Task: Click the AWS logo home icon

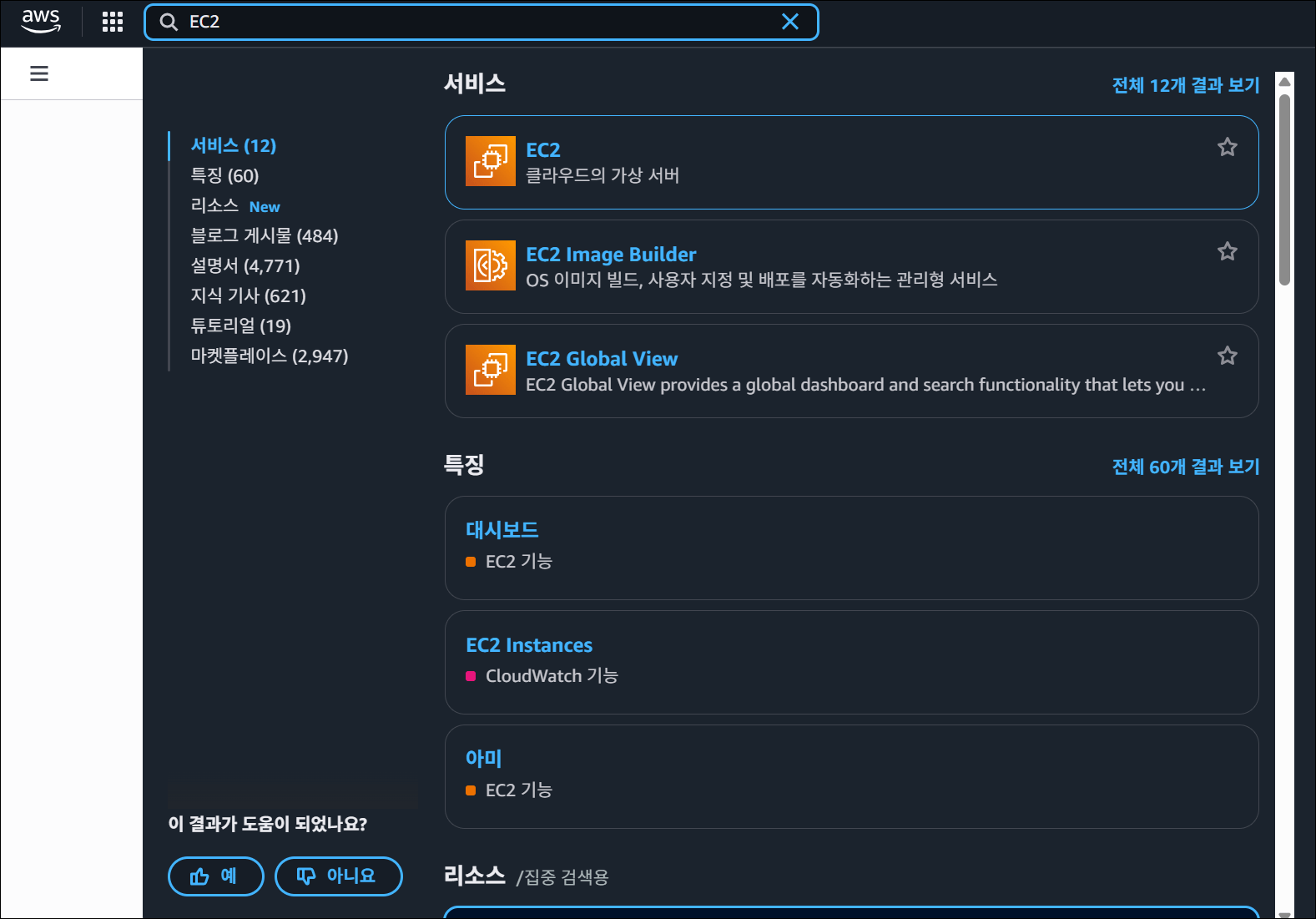Action: point(41,22)
